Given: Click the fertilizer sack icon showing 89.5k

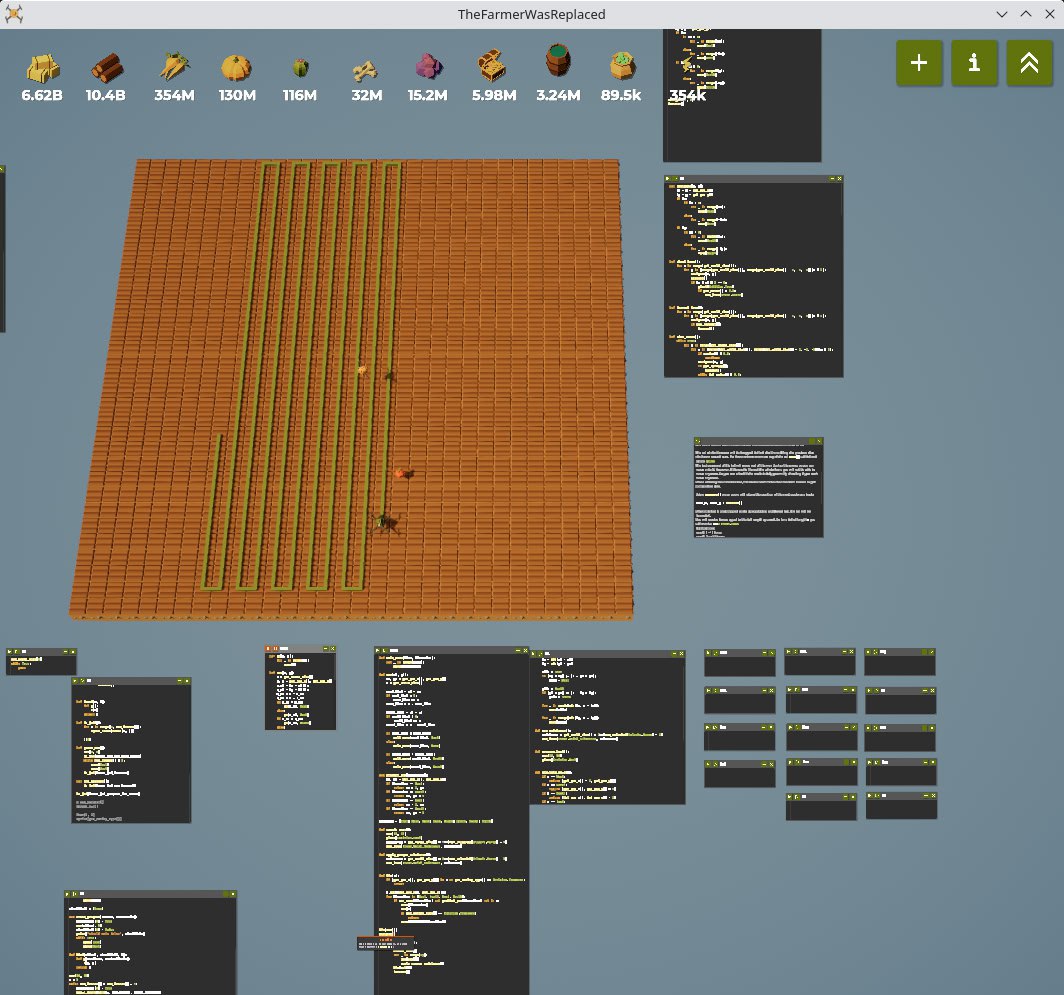Looking at the screenshot, I should coord(622,67).
